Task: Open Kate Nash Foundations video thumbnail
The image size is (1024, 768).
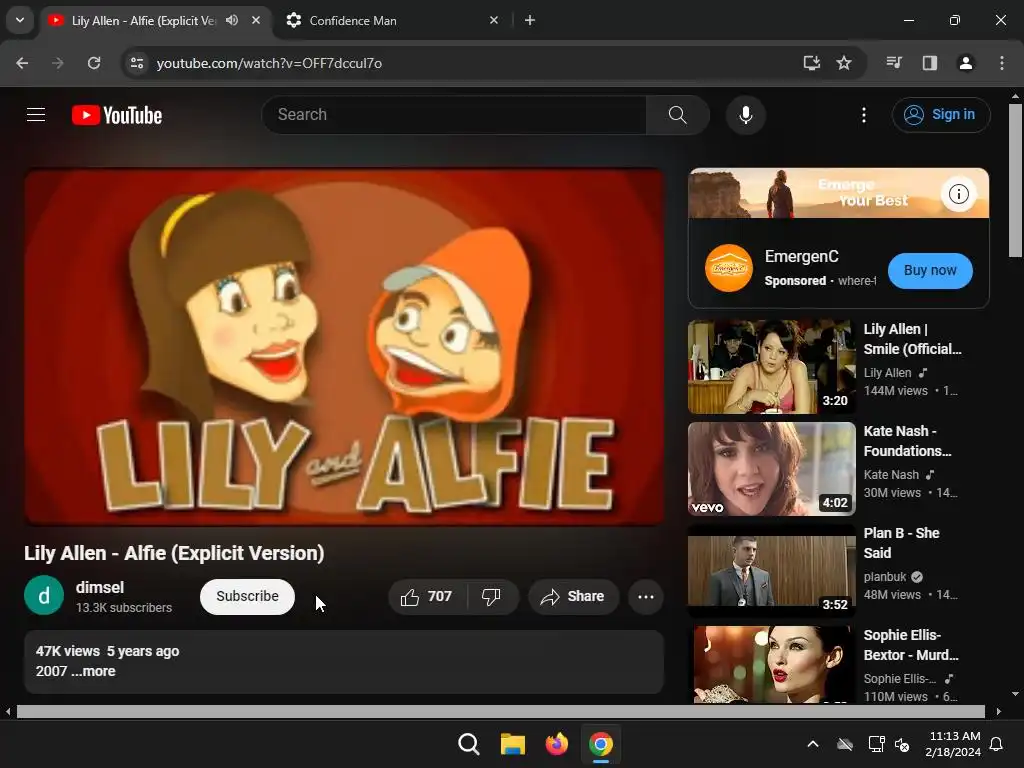Action: click(x=771, y=468)
